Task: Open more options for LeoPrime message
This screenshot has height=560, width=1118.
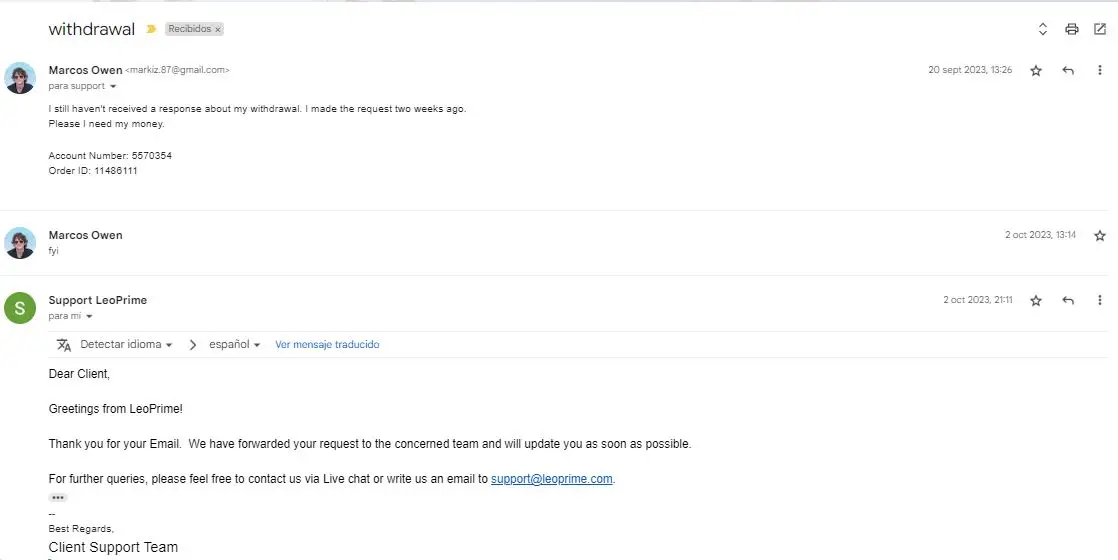Action: 1100,300
